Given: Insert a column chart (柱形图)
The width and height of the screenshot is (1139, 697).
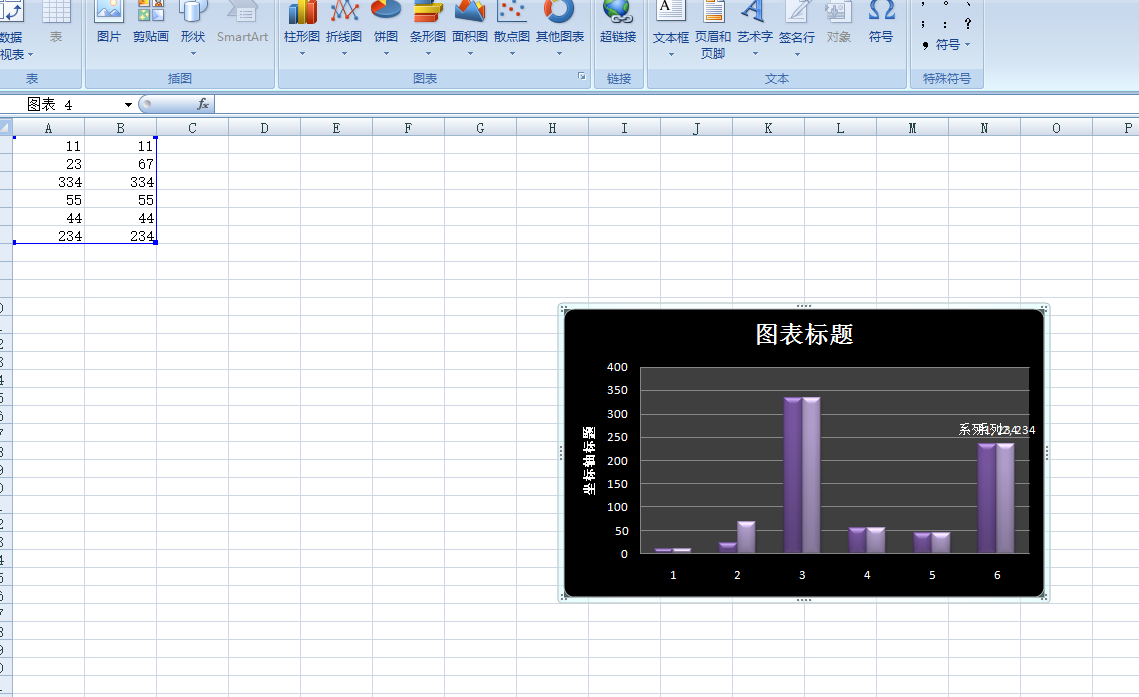Looking at the screenshot, I should (301, 28).
